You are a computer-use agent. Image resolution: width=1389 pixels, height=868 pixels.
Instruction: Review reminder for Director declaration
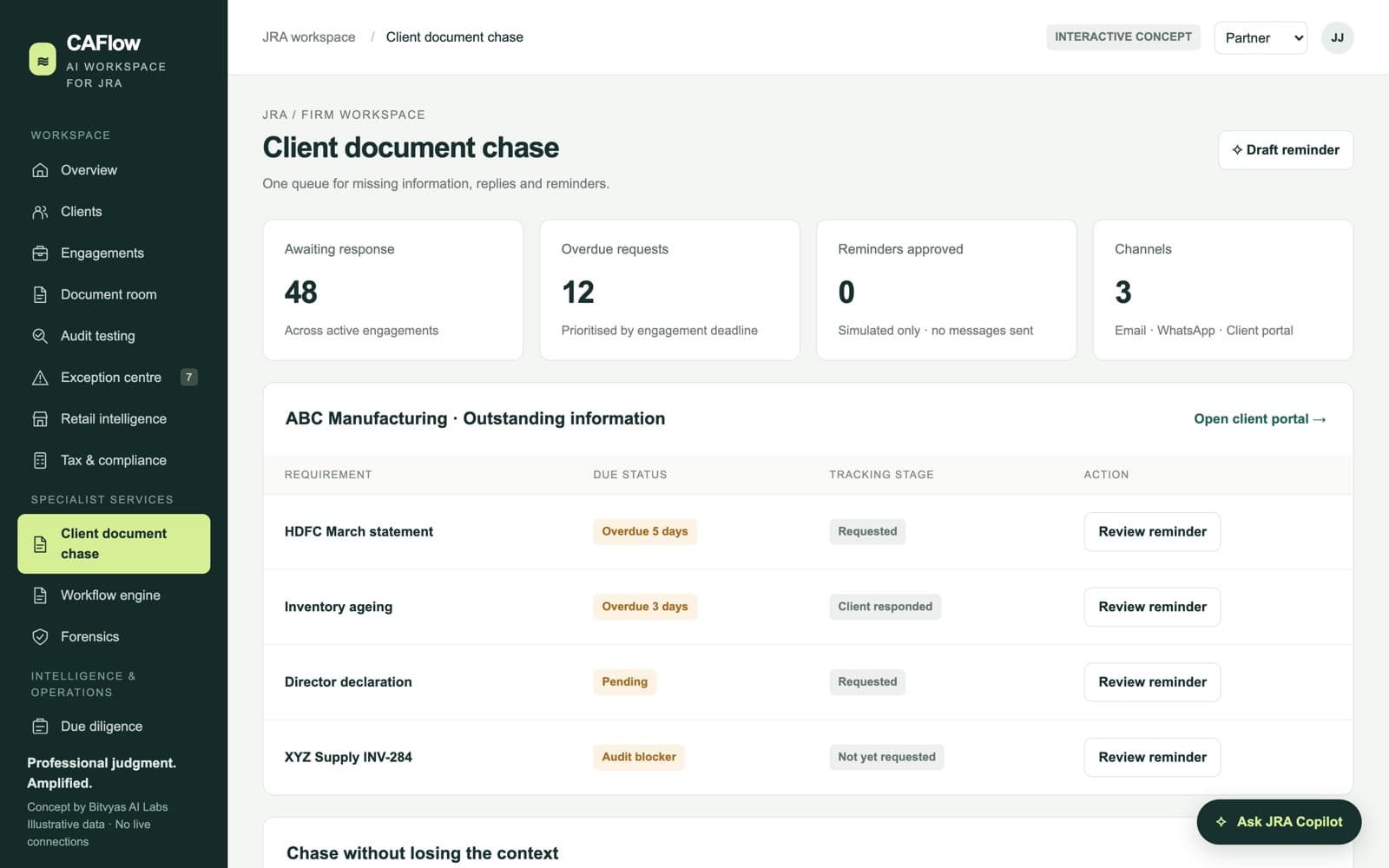coord(1152,682)
